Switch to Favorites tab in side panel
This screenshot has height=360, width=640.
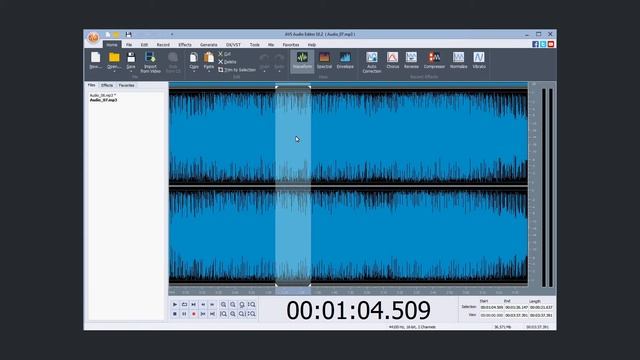(x=127, y=85)
